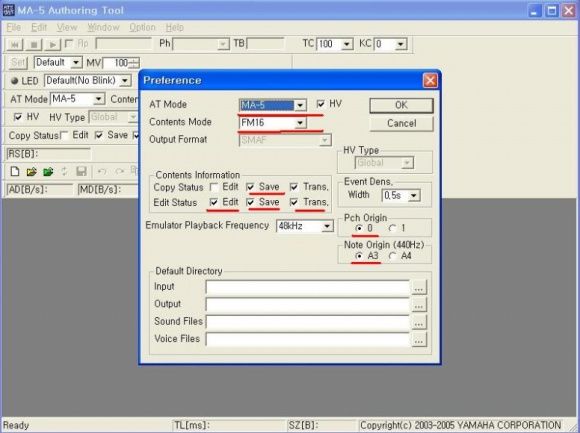The width and height of the screenshot is (580, 433).
Task: Click Cancel in Preference dialog
Action: pyautogui.click(x=401, y=124)
